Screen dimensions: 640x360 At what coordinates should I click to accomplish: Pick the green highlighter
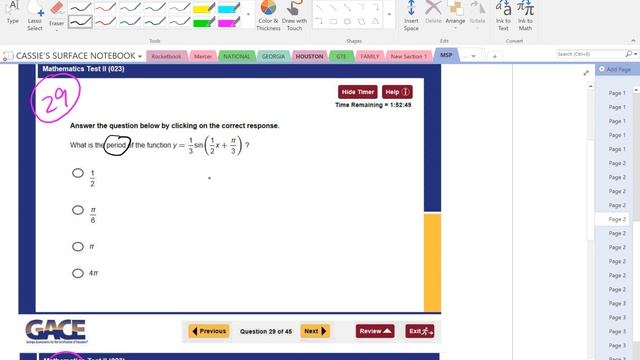pyautogui.click(x=204, y=22)
